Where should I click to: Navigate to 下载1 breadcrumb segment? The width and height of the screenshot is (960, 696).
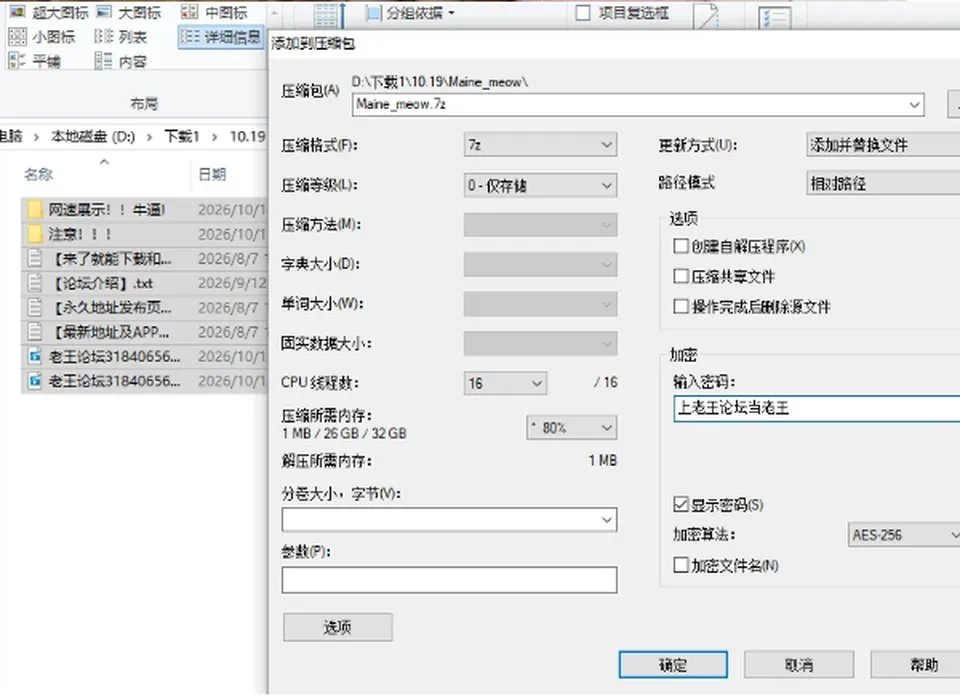181,136
